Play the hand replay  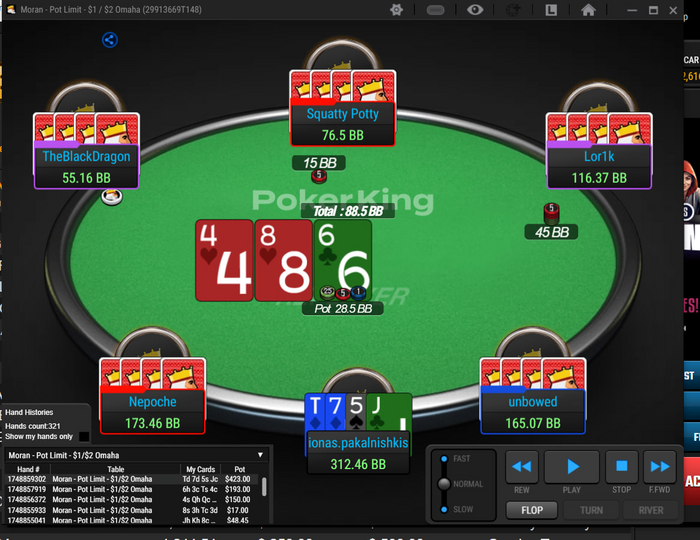pos(572,467)
